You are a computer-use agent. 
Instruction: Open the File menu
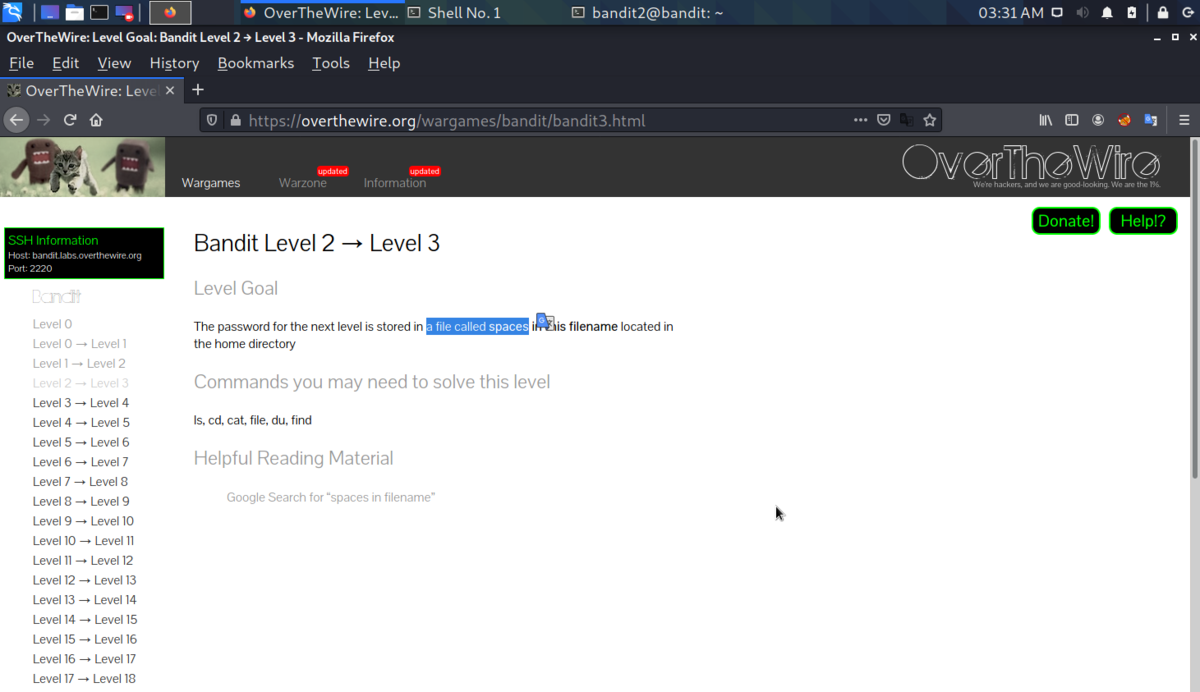click(x=21, y=63)
